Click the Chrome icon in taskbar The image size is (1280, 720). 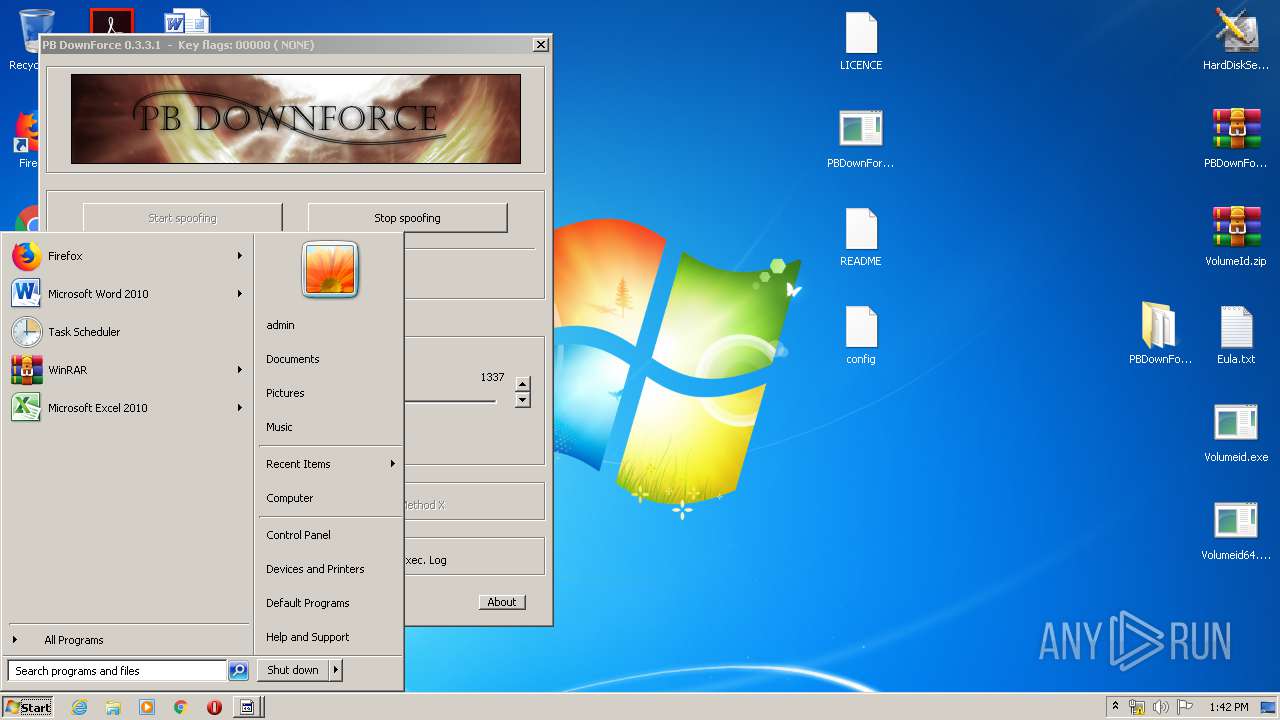[x=180, y=707]
